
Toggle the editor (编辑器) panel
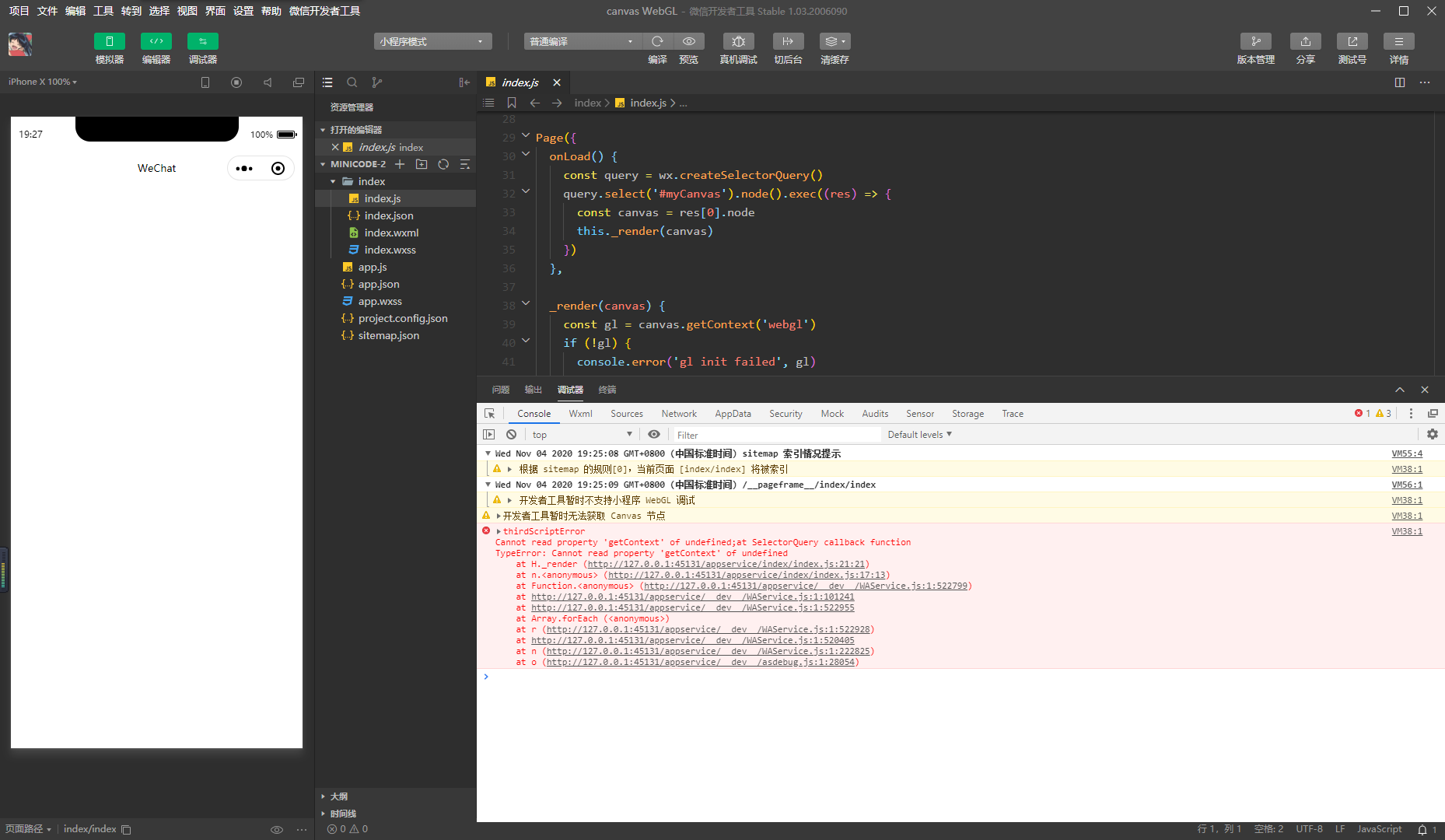click(156, 41)
